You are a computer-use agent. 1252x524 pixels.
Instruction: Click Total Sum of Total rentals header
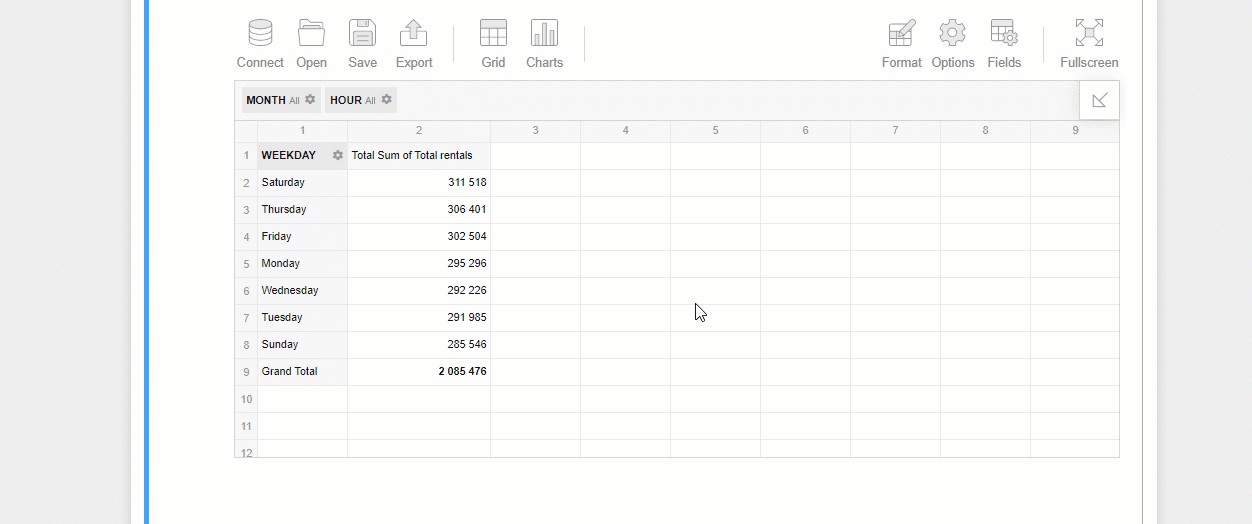click(419, 156)
